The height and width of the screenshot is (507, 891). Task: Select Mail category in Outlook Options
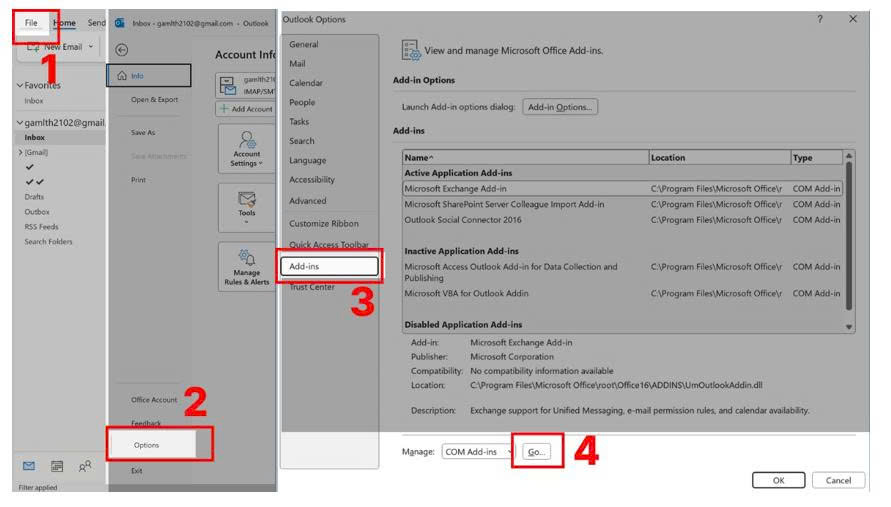coord(297,64)
